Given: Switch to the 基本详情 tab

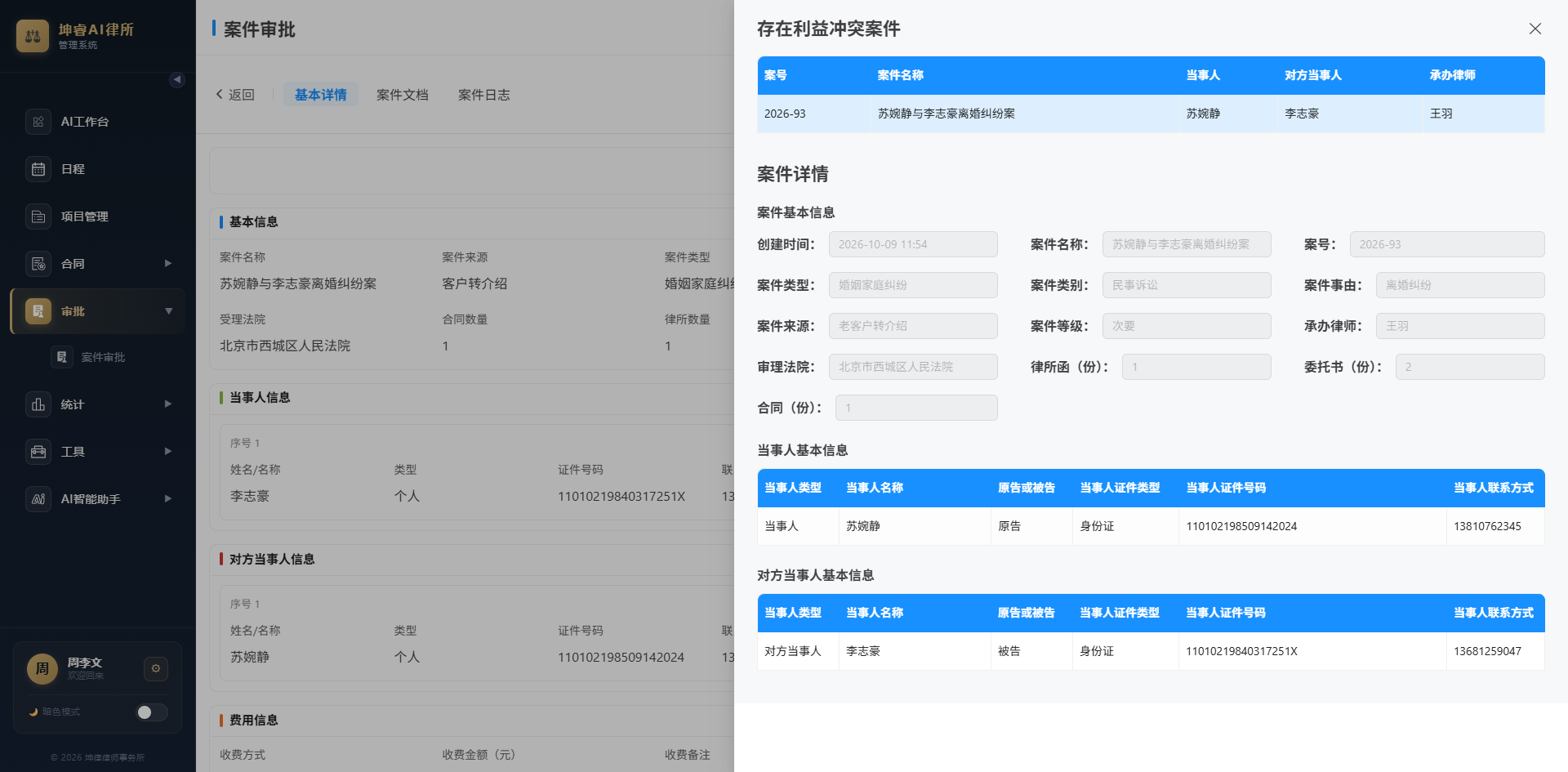Looking at the screenshot, I should [x=321, y=95].
